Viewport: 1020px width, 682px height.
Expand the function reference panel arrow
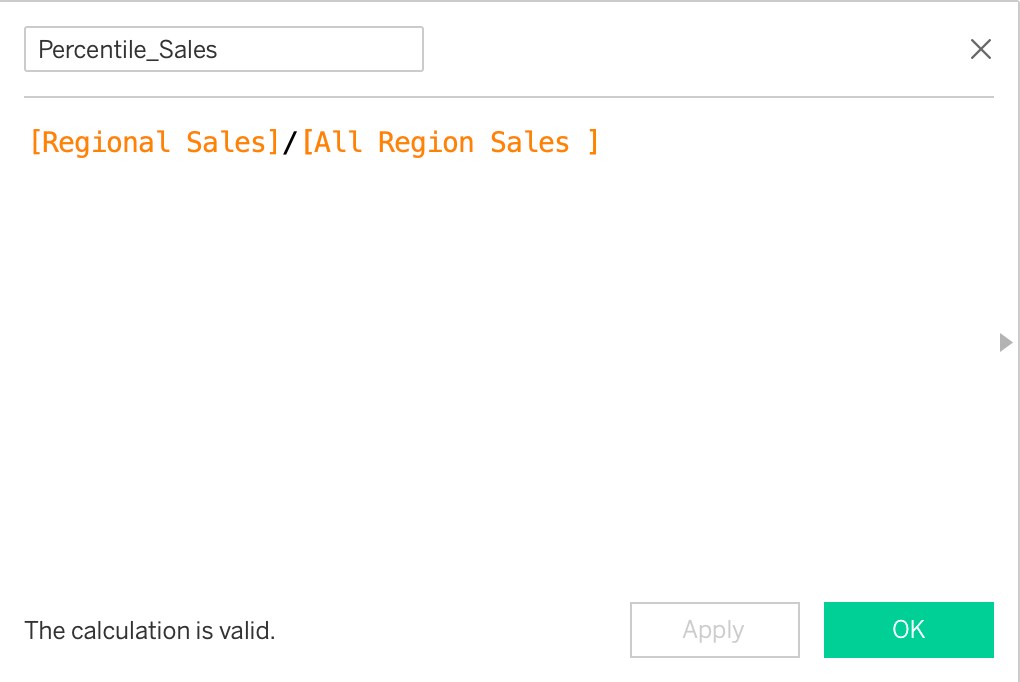tap(1006, 343)
